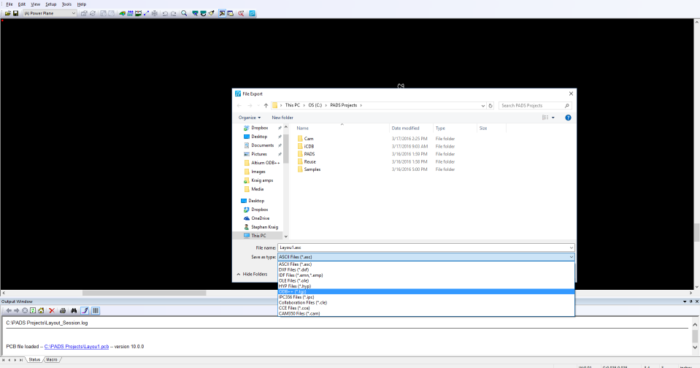The width and height of the screenshot is (700, 368).
Task: Click the Refresh icon in Output Window toolbar
Action: pos(33,310)
